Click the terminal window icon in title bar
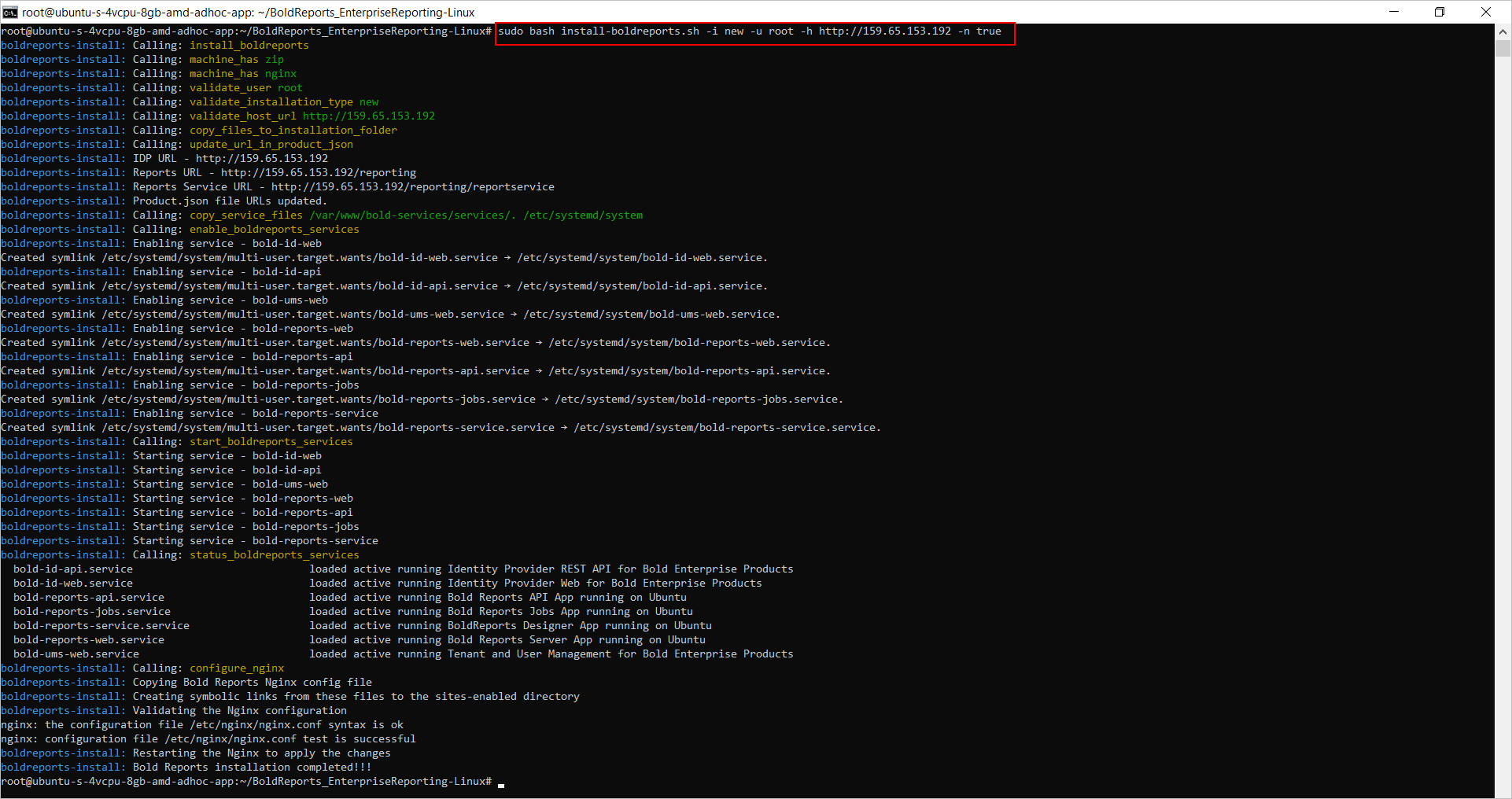1512x799 pixels. click(x=9, y=12)
